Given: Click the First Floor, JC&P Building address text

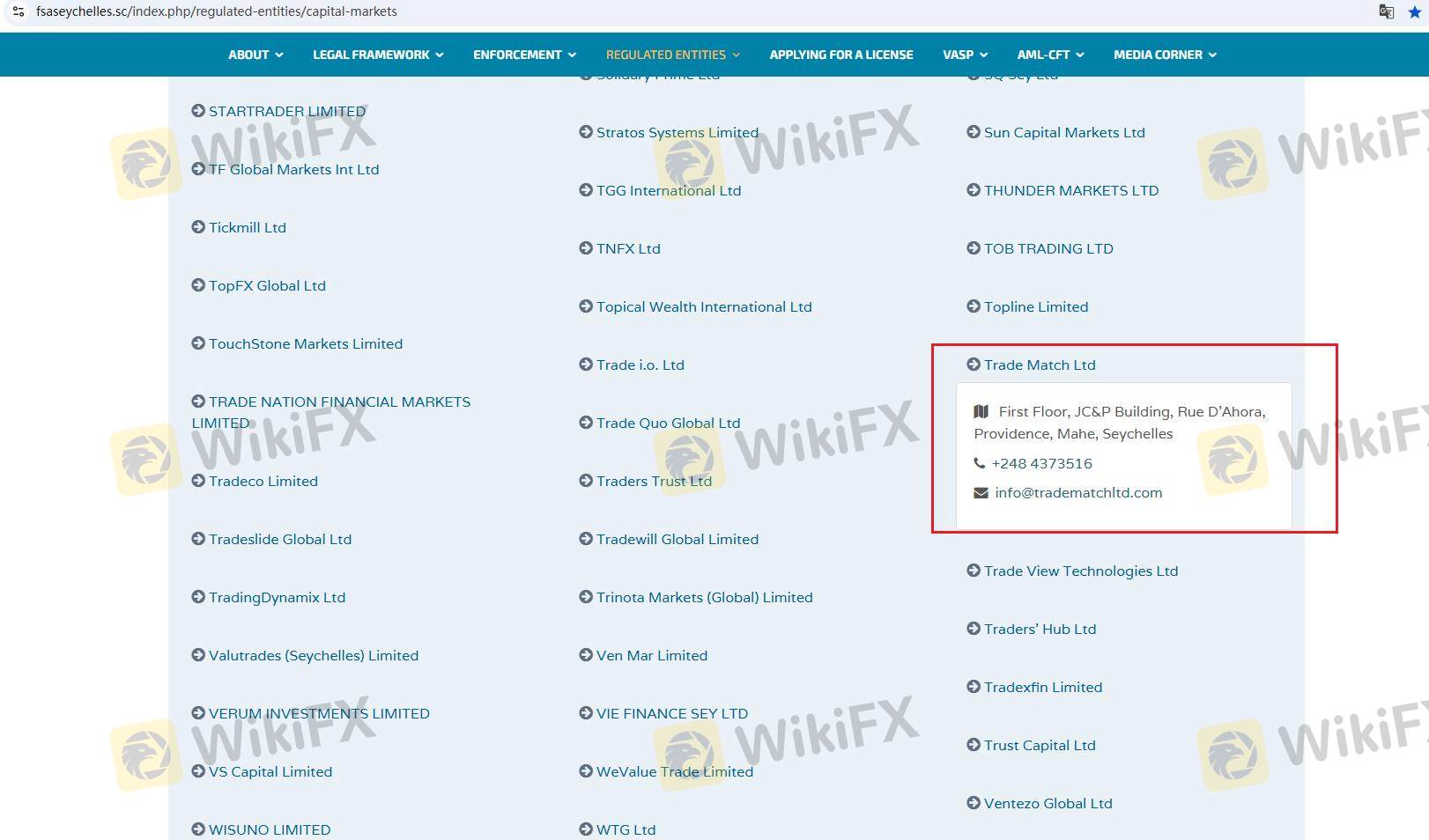Looking at the screenshot, I should pos(1120,423).
